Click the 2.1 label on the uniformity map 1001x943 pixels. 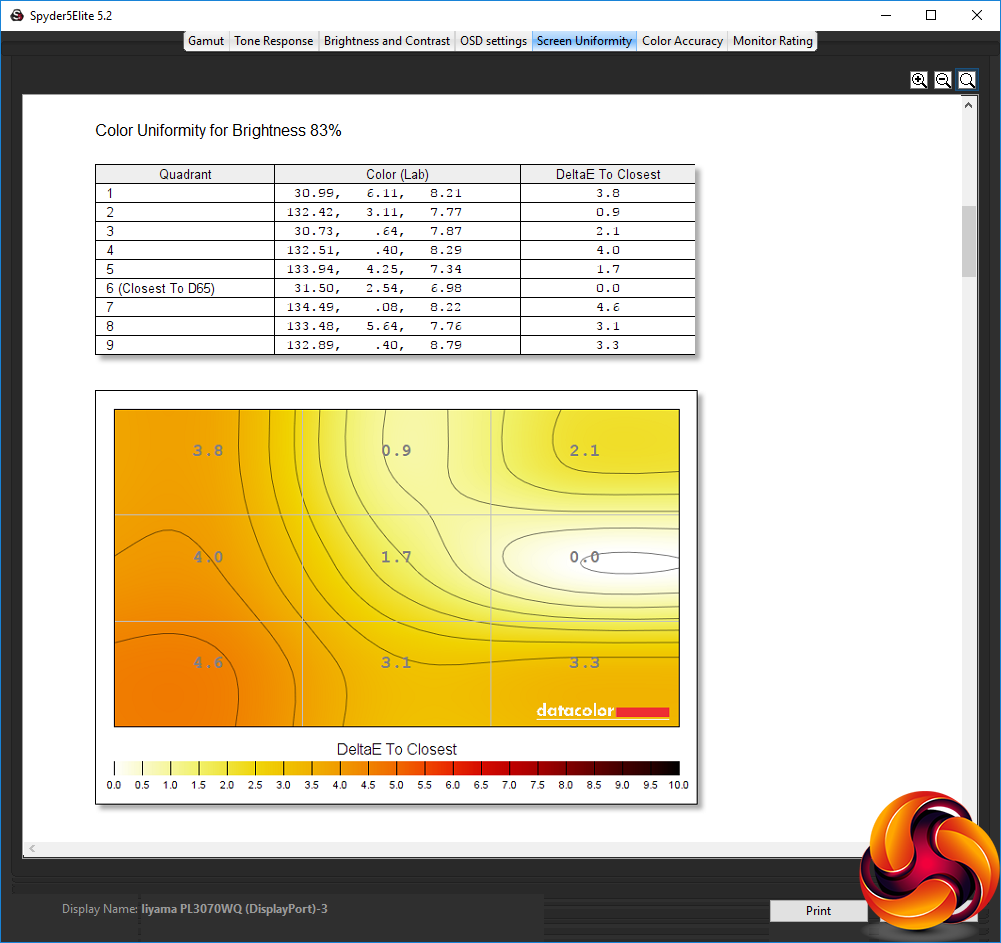(584, 451)
